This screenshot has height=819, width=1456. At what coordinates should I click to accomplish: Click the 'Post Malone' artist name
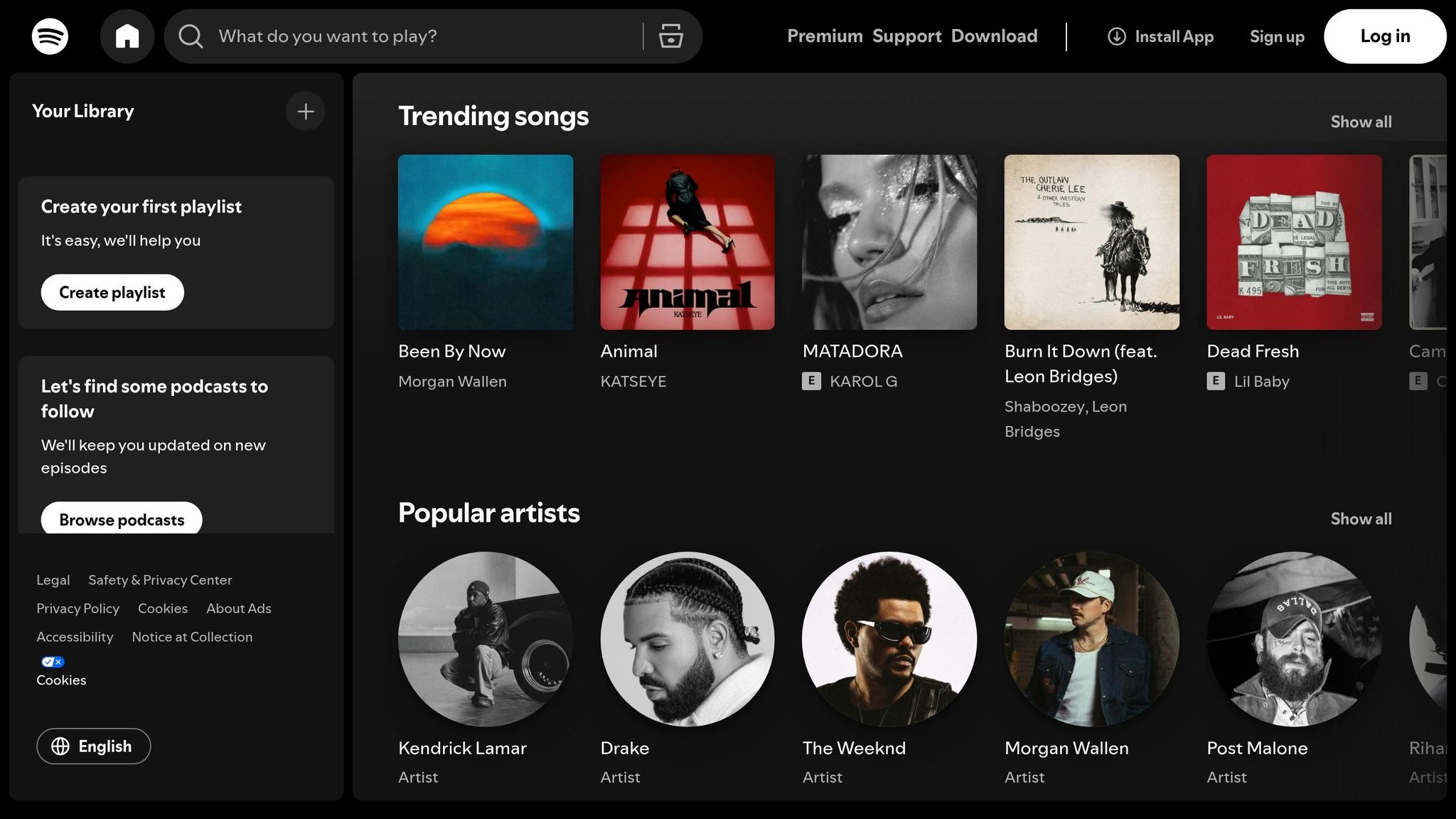pos(1257,748)
